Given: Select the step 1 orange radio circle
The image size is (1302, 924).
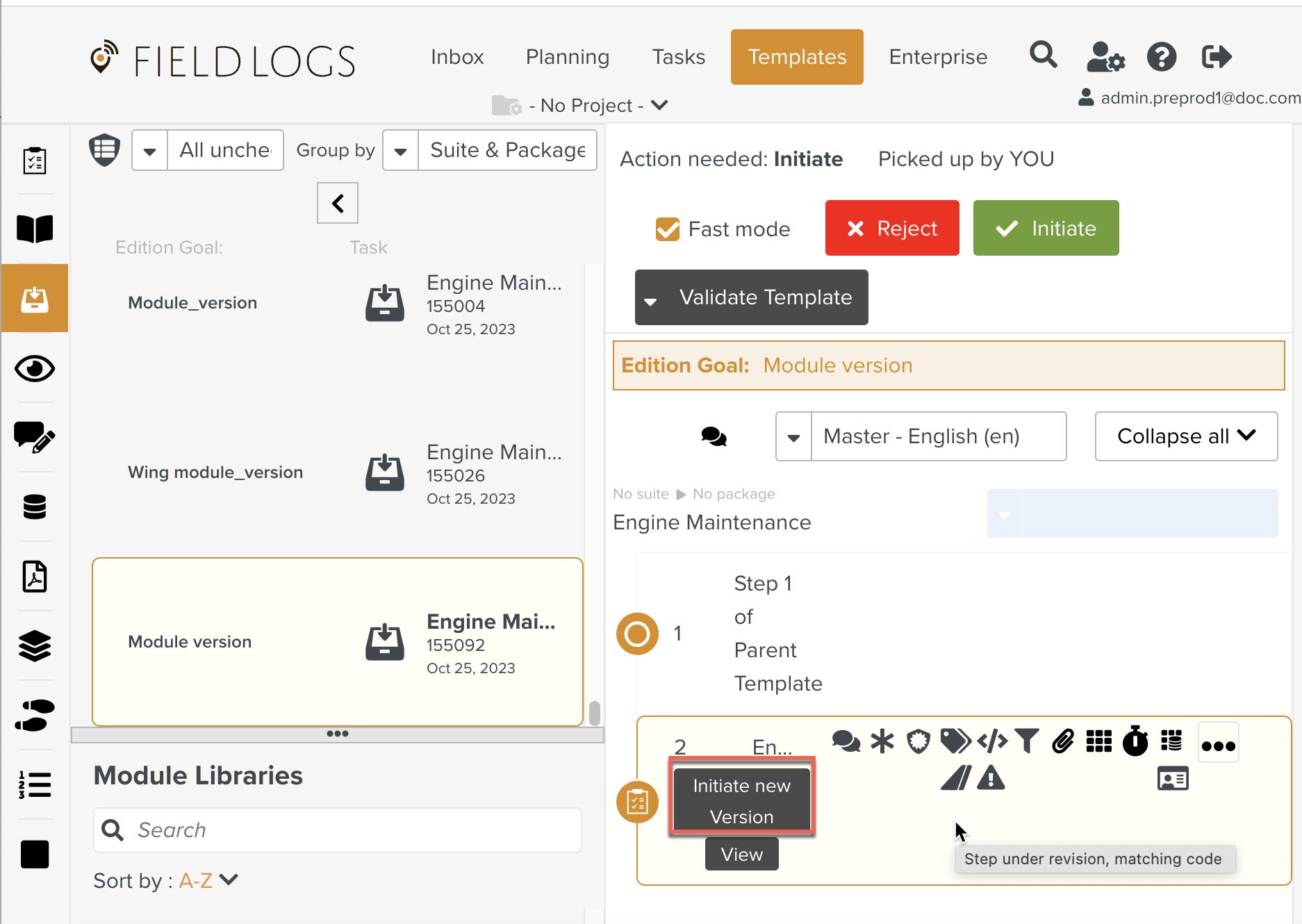Looking at the screenshot, I should (x=637, y=634).
